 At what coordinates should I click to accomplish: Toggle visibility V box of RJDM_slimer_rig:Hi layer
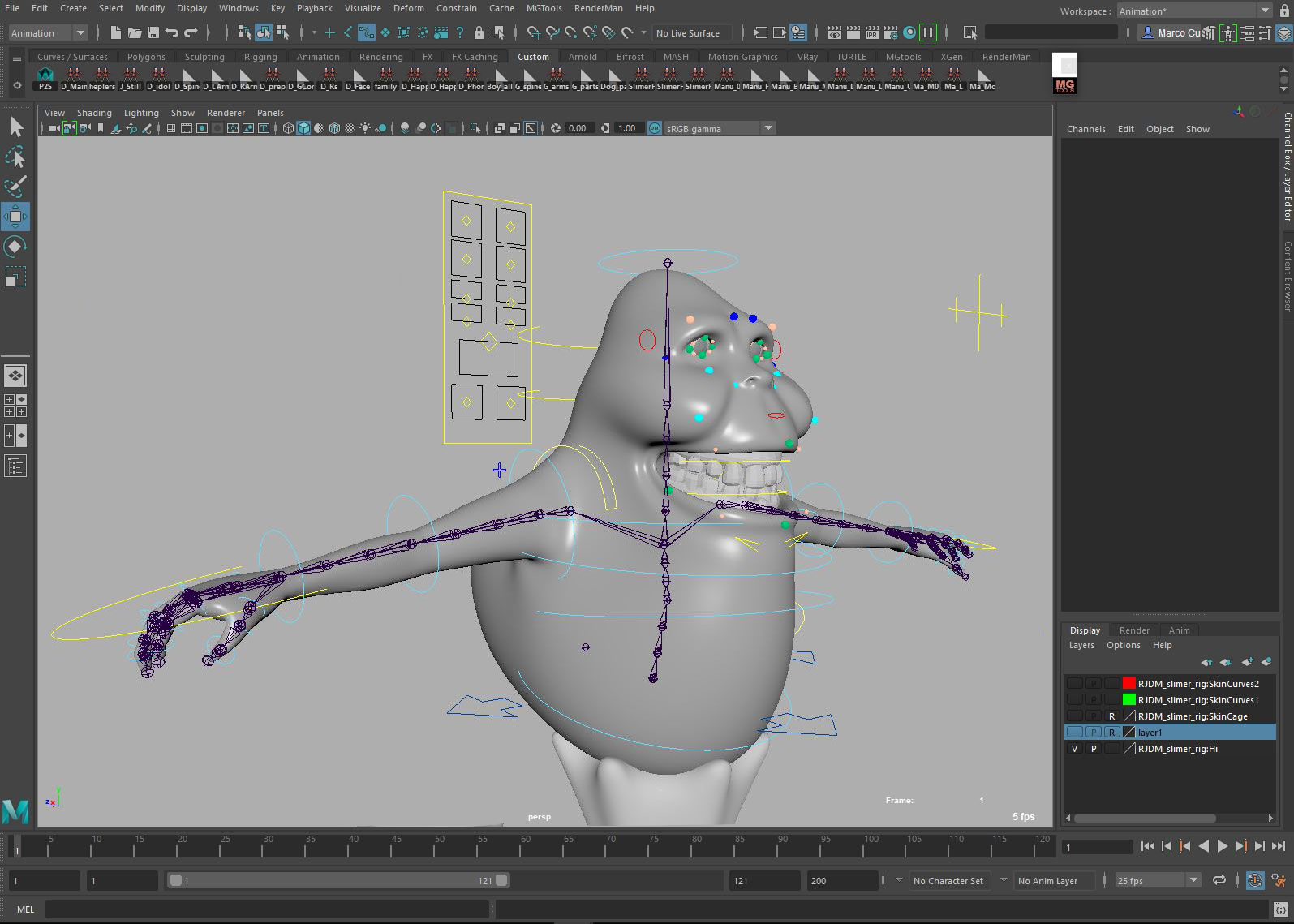click(x=1074, y=749)
